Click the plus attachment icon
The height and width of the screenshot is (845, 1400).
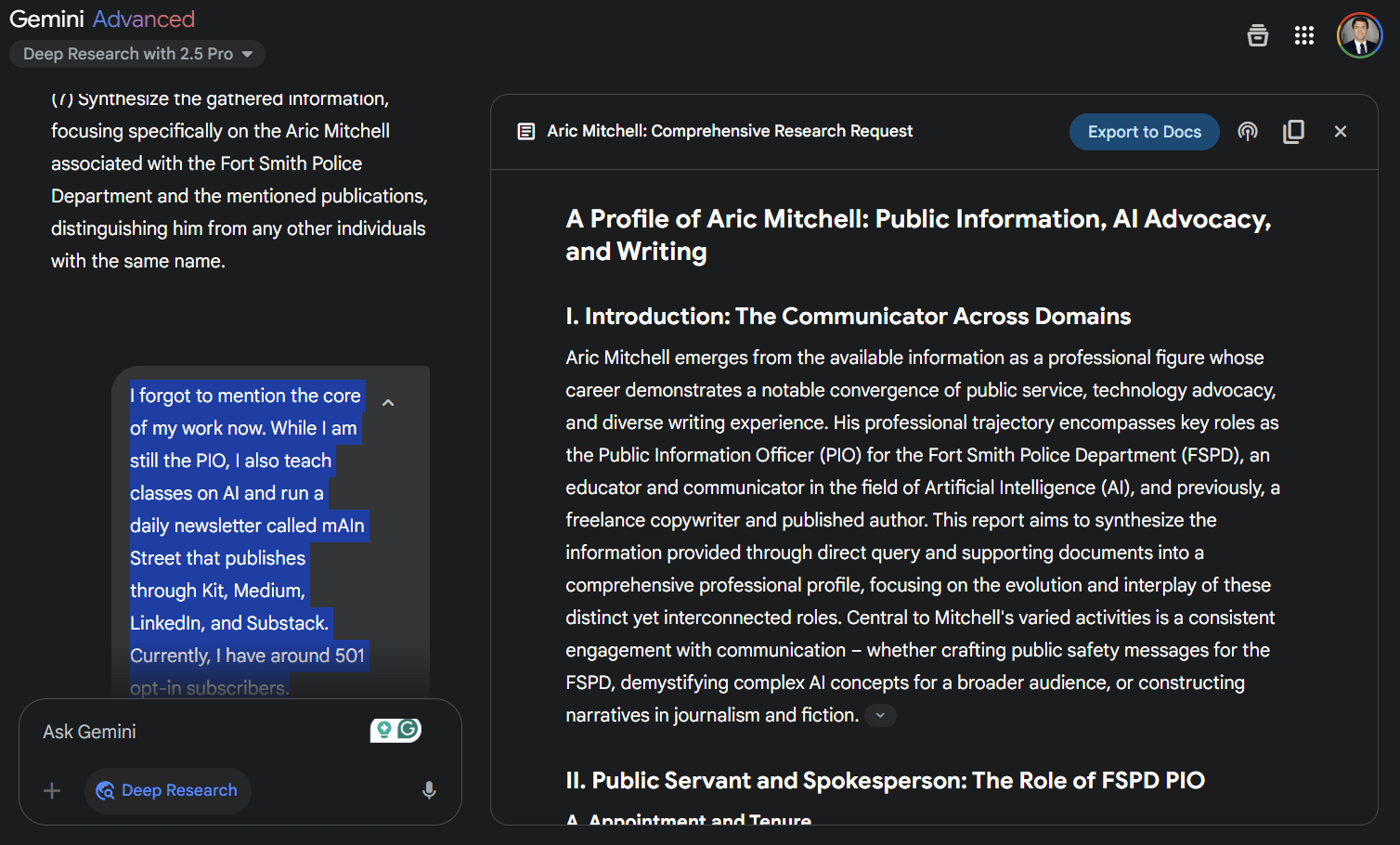coord(52,790)
